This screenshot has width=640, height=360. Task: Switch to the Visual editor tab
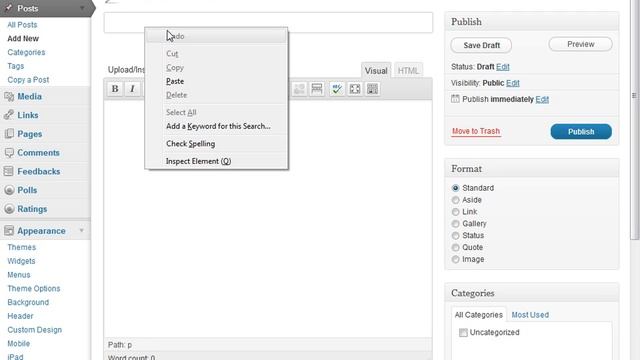pyautogui.click(x=376, y=71)
